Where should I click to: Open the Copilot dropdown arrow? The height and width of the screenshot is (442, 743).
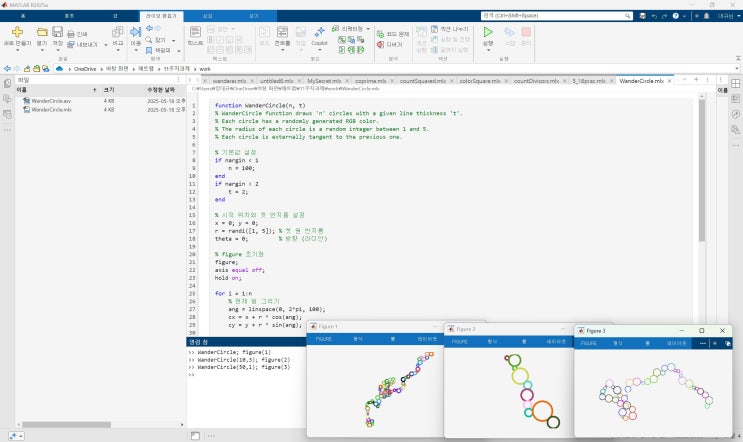pyautogui.click(x=319, y=50)
